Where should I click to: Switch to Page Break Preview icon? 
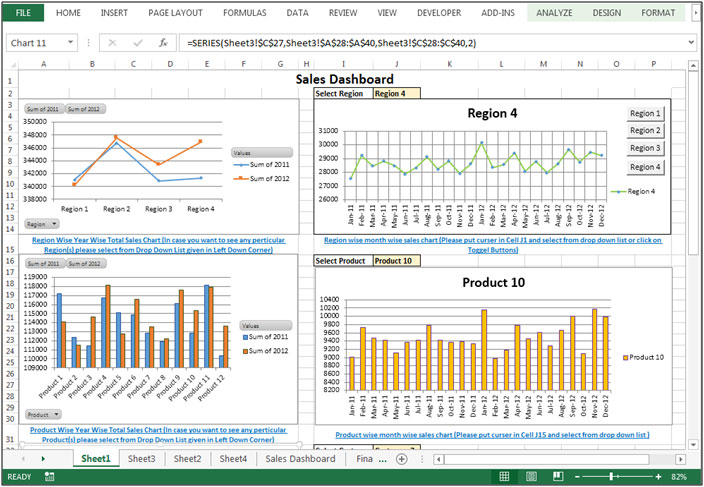pyautogui.click(x=558, y=476)
